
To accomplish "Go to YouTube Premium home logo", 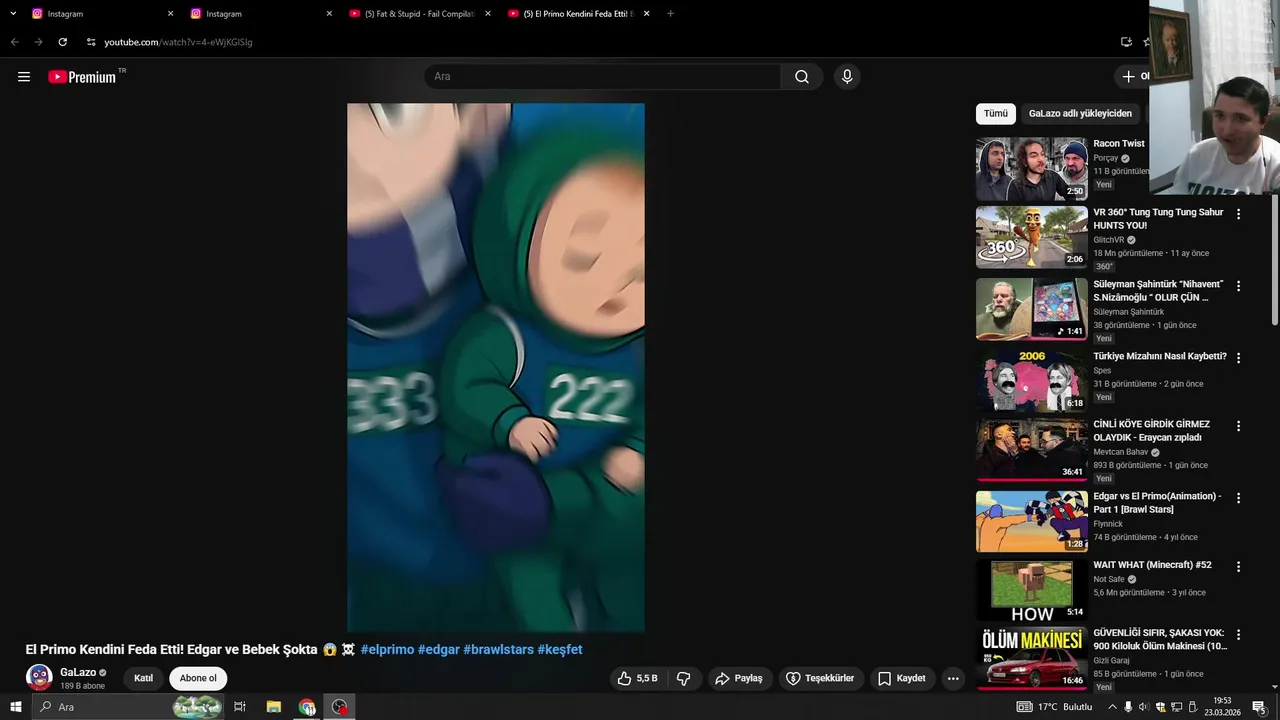I will pos(82,77).
